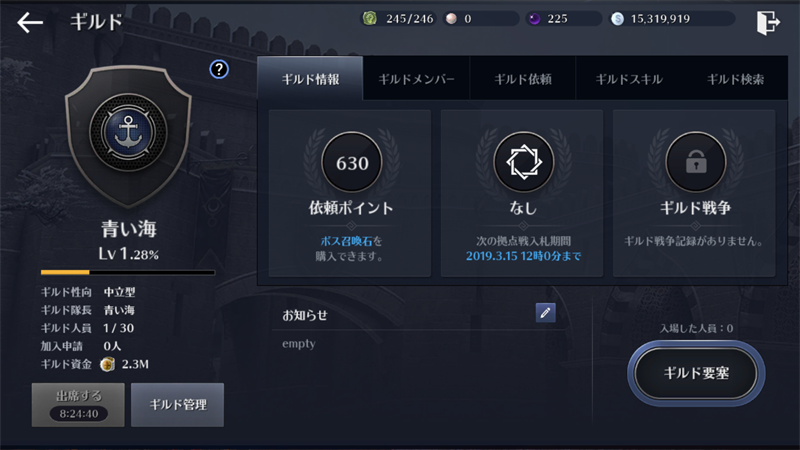
Task: Switch to the ギルドメンバー tab
Action: 416,79
